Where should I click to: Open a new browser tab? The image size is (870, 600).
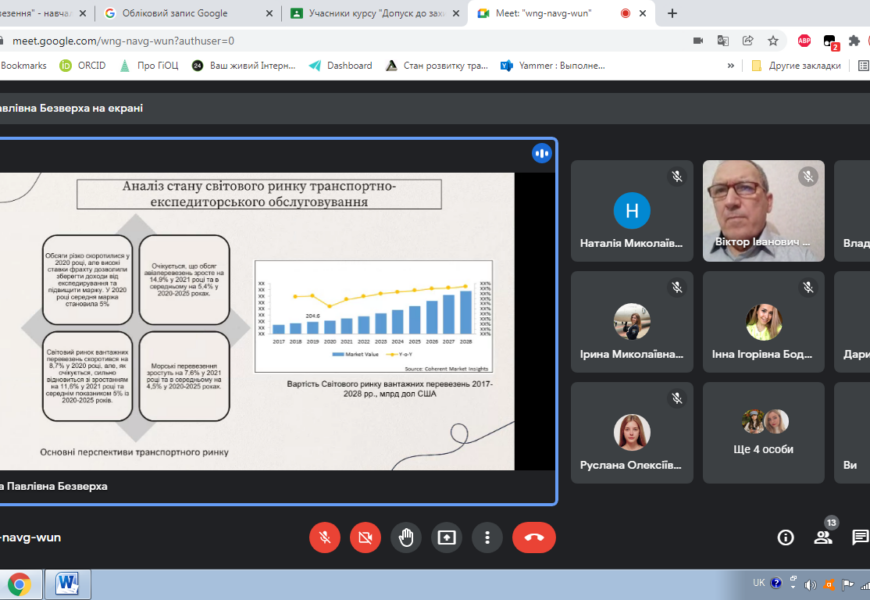tap(672, 13)
